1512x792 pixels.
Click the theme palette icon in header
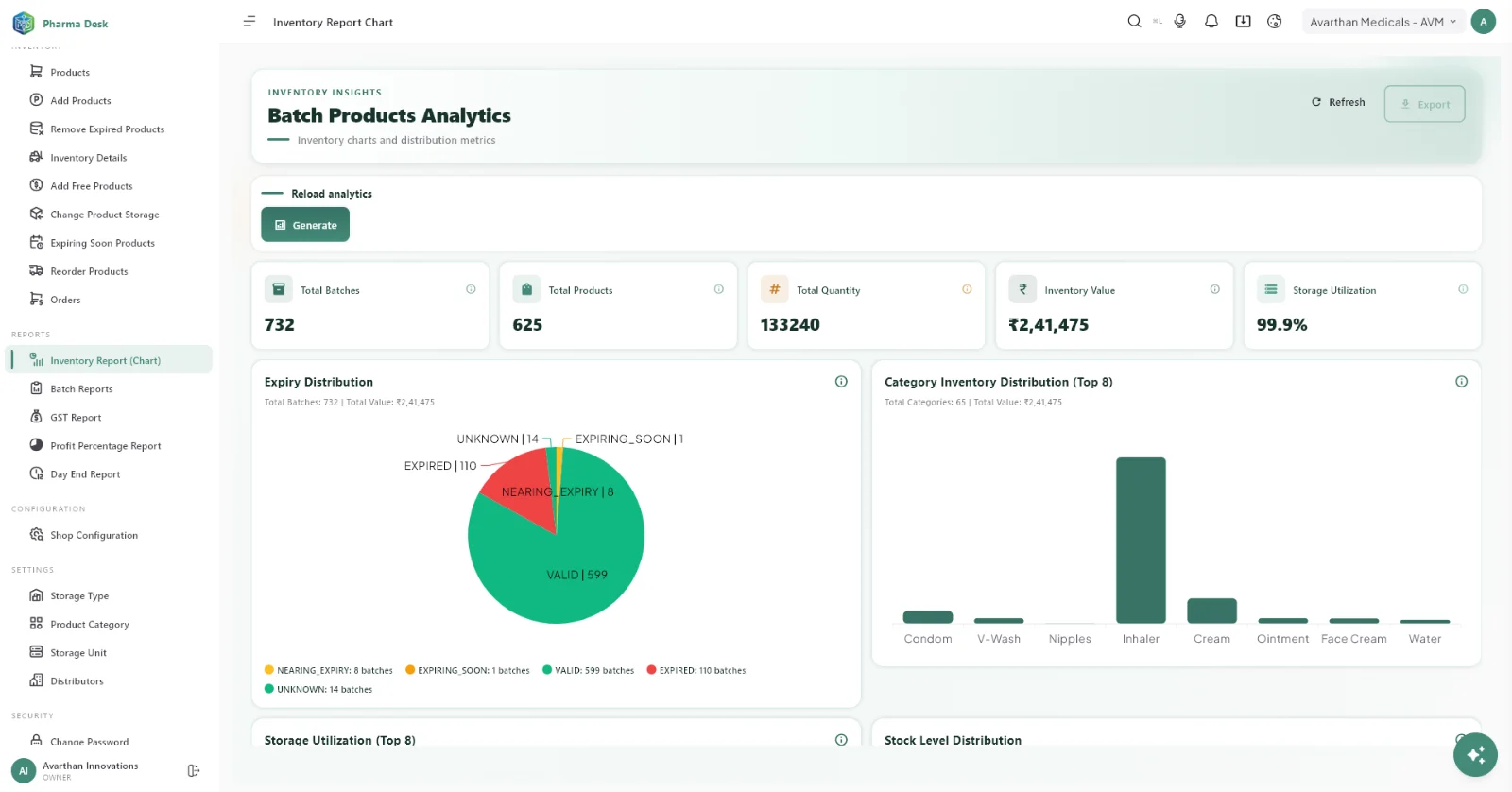pos(1274,22)
